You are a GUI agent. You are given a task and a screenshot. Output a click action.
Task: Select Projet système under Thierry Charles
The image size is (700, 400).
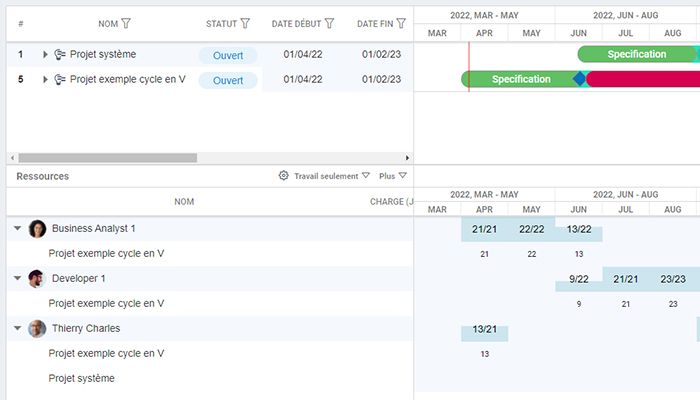[81, 378]
